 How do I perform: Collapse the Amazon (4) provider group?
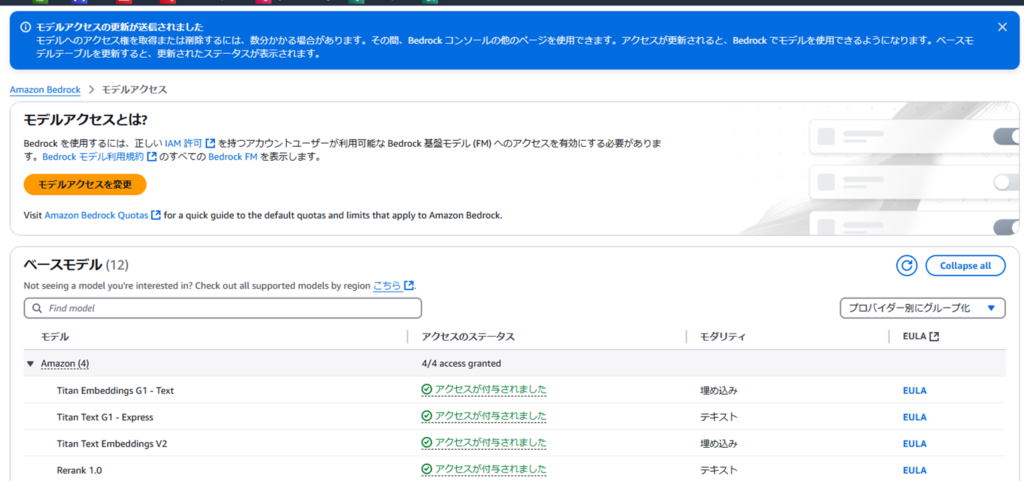coord(30,364)
